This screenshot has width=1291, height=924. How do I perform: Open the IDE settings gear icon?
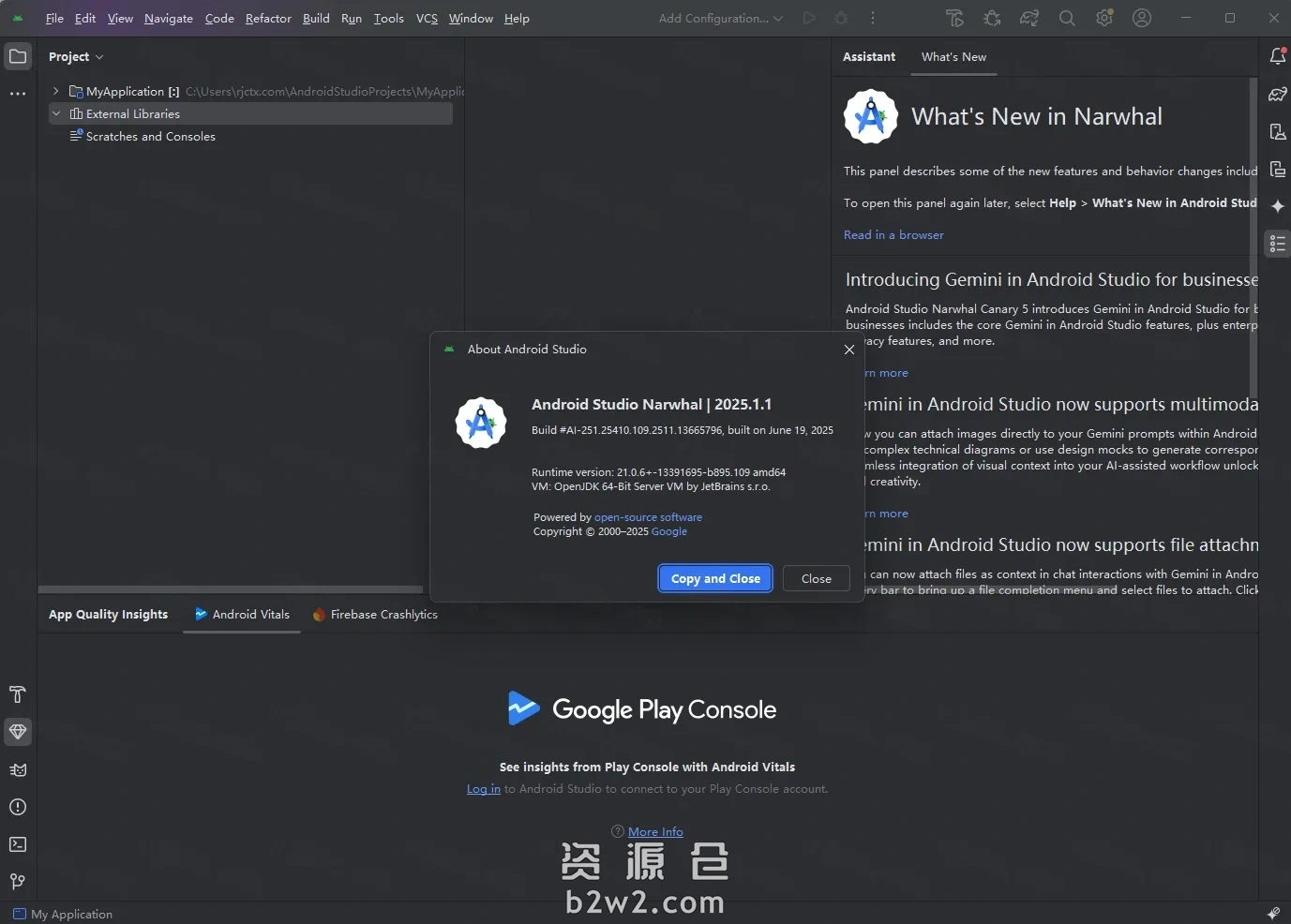(x=1104, y=19)
